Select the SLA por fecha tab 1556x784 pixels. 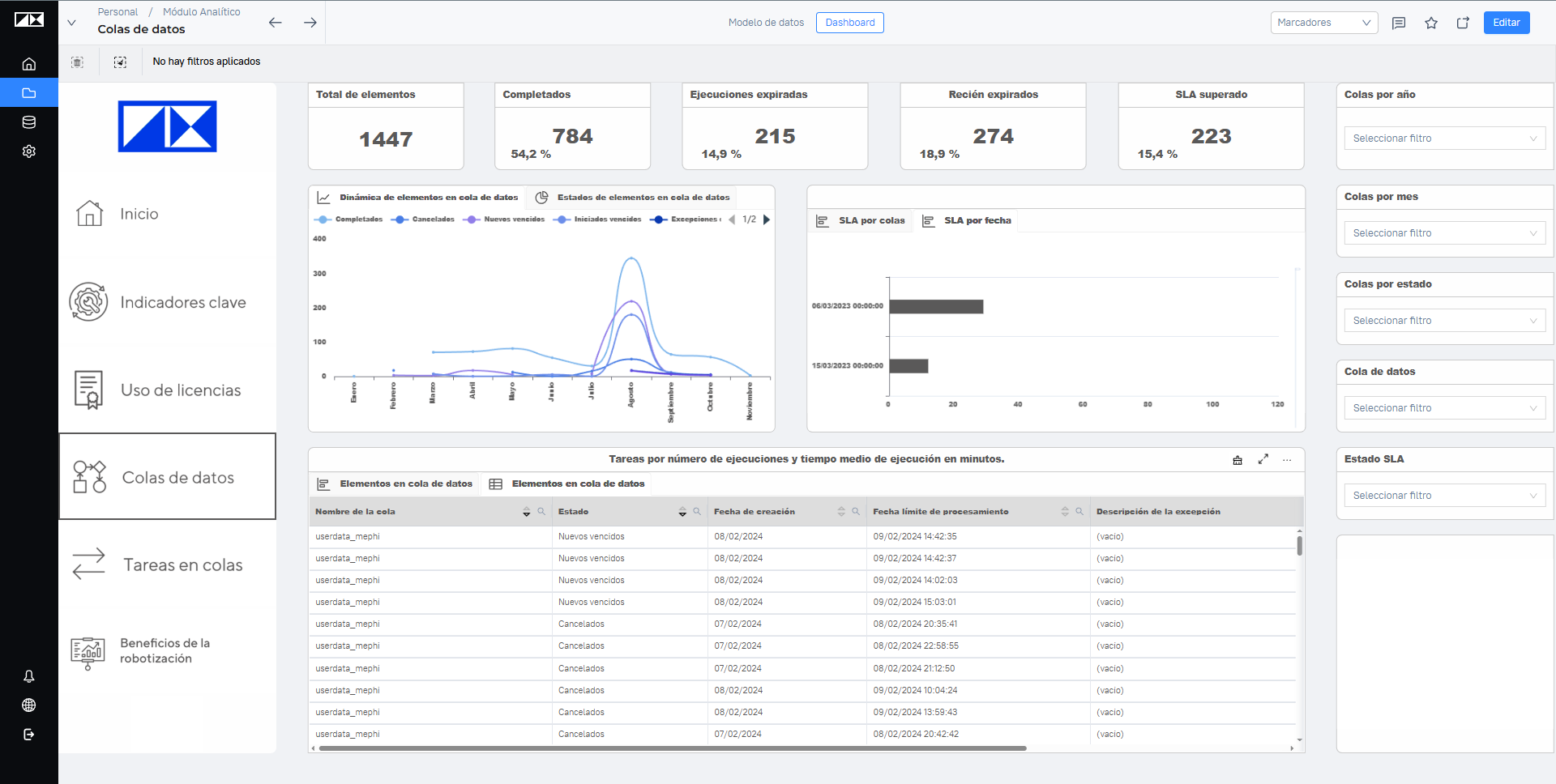click(x=967, y=220)
